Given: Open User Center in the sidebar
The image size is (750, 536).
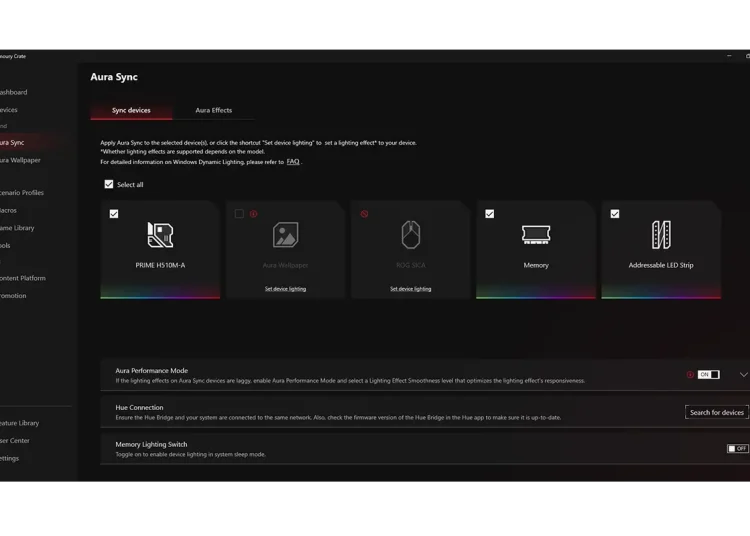Looking at the screenshot, I should (x=15, y=441).
